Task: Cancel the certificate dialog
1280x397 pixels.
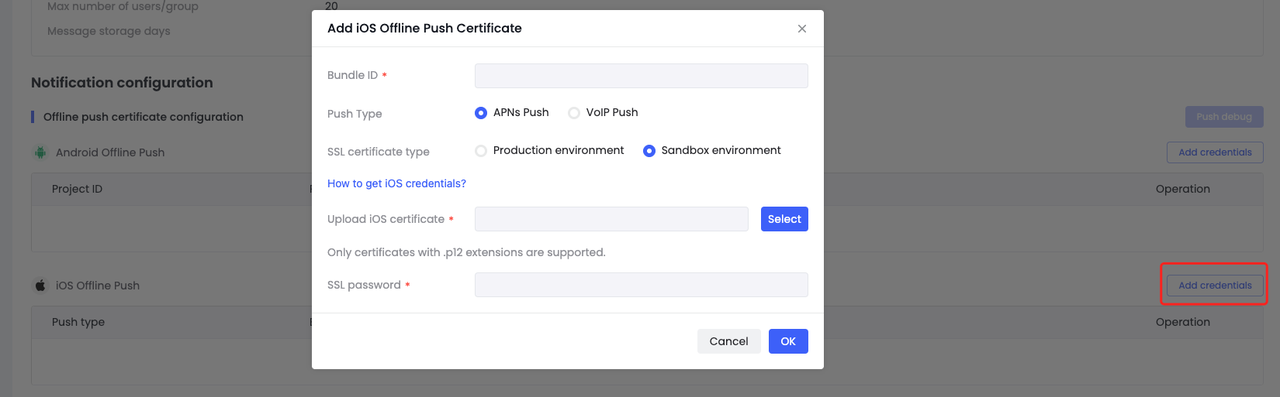Action: [729, 341]
